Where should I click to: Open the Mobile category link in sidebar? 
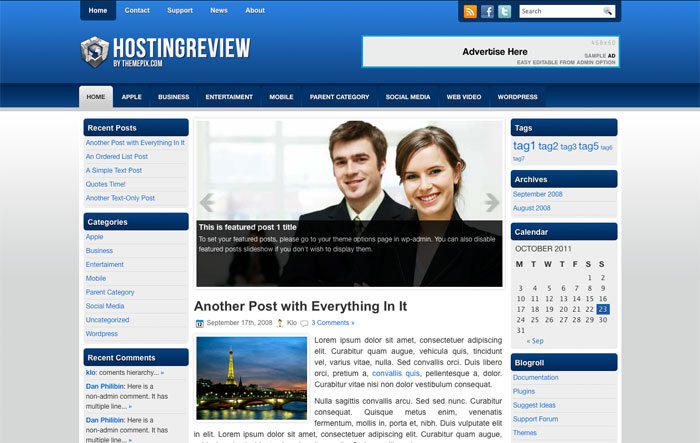[x=96, y=279]
